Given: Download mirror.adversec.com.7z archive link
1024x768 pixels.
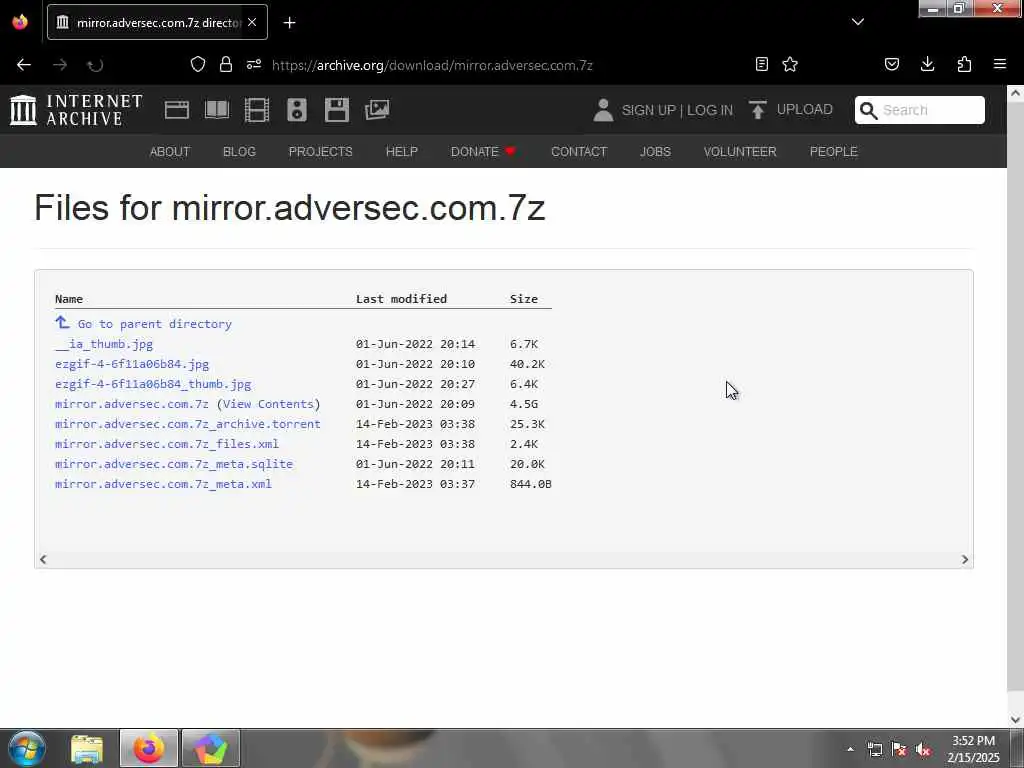Looking at the screenshot, I should coord(131,404).
